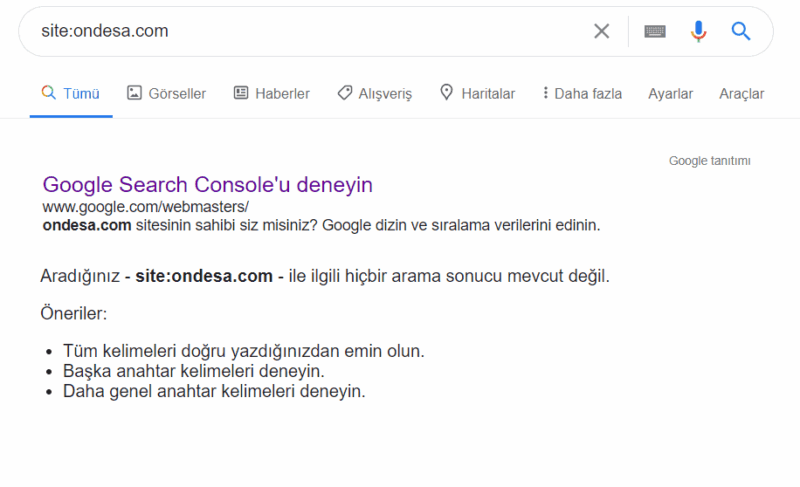Viewport: 800px width, 487px height.
Task: Click the Öneriler heading text
Action: [73, 314]
